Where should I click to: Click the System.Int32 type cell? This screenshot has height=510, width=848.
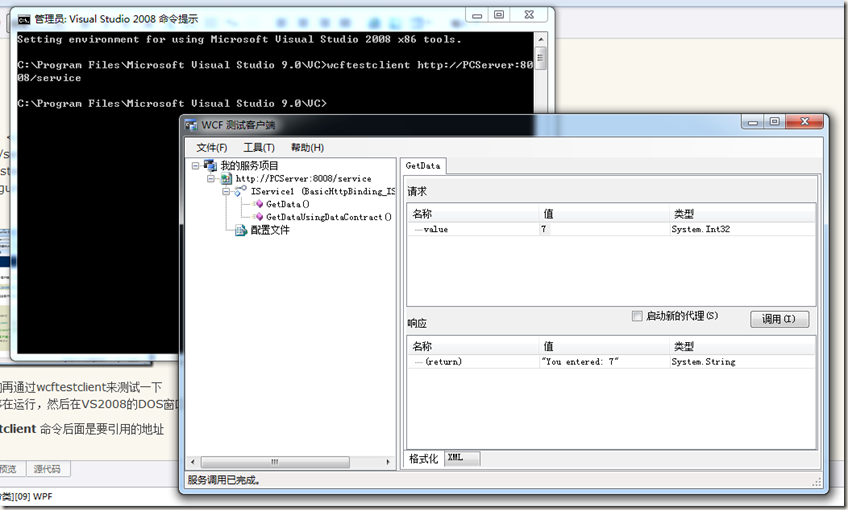coord(700,229)
